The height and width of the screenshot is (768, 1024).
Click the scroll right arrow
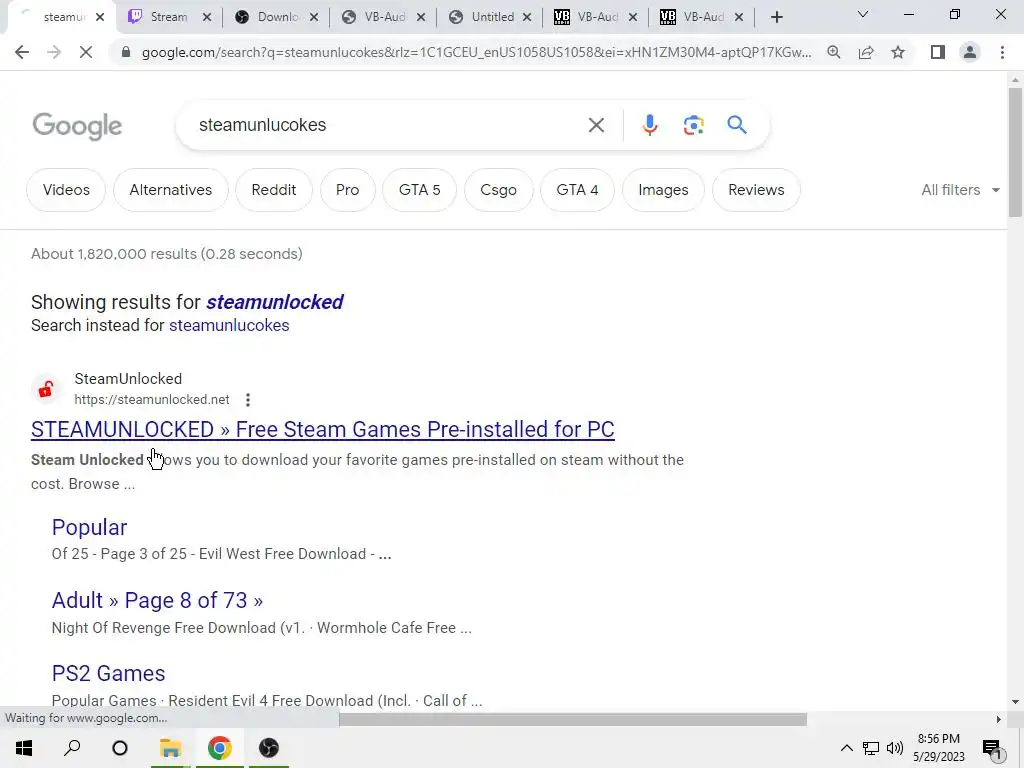(998, 719)
